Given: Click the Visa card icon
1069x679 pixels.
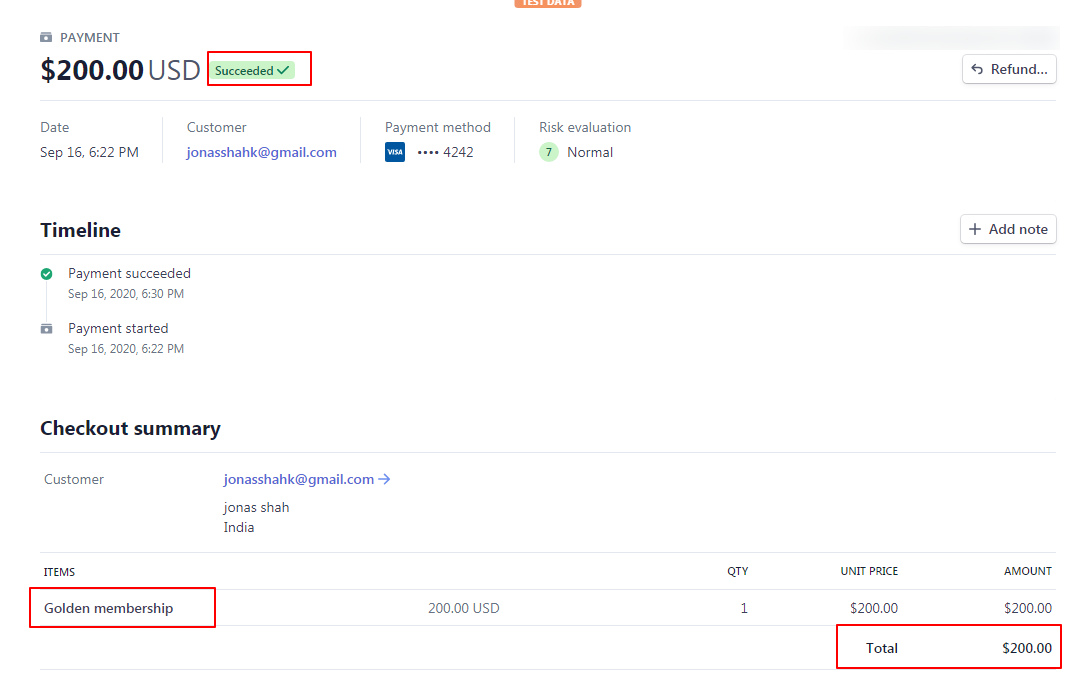Looking at the screenshot, I should [x=395, y=152].
